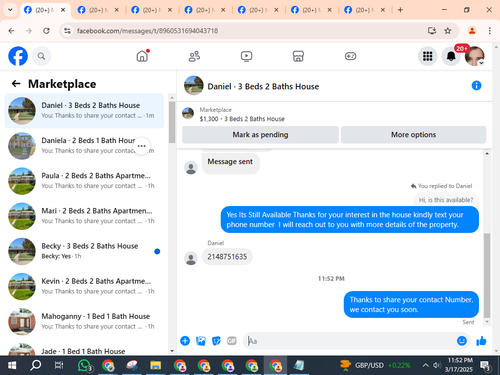Open the notifications bell
This screenshot has width=500, height=375.
[x=451, y=56]
